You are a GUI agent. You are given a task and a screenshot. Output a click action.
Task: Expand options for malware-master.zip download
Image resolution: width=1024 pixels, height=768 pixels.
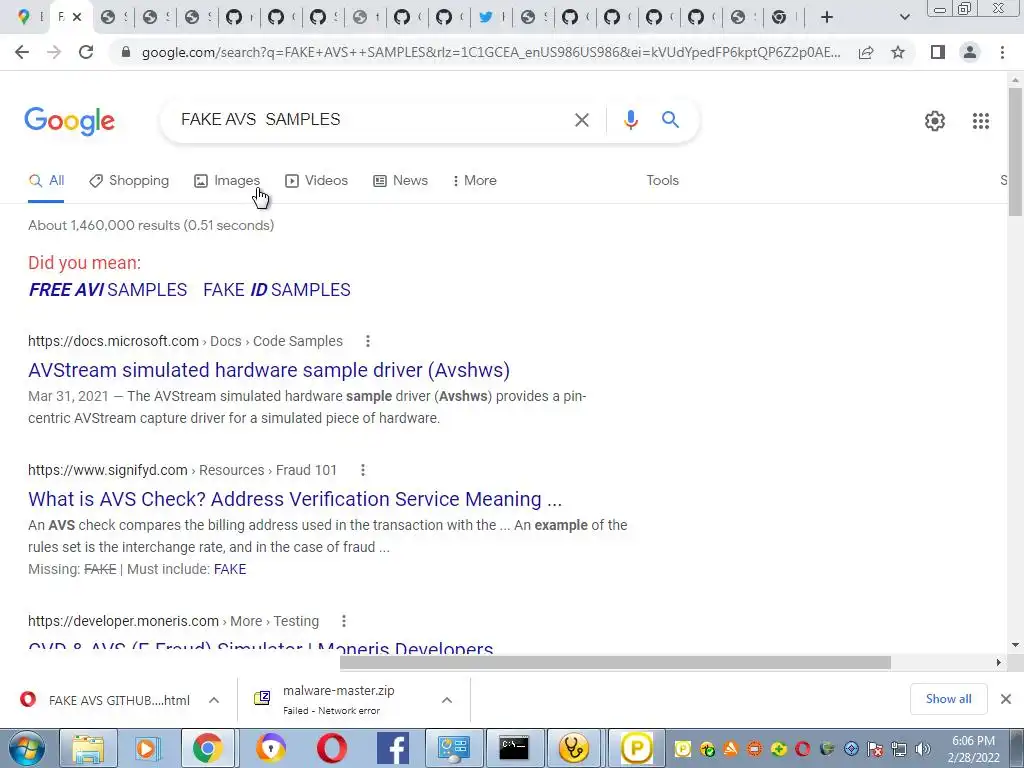tap(447, 700)
